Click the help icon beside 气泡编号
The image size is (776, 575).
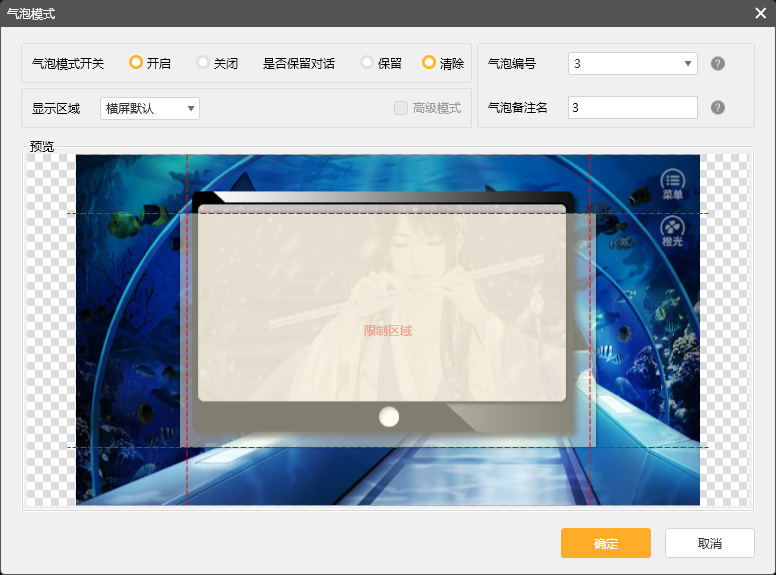click(717, 63)
